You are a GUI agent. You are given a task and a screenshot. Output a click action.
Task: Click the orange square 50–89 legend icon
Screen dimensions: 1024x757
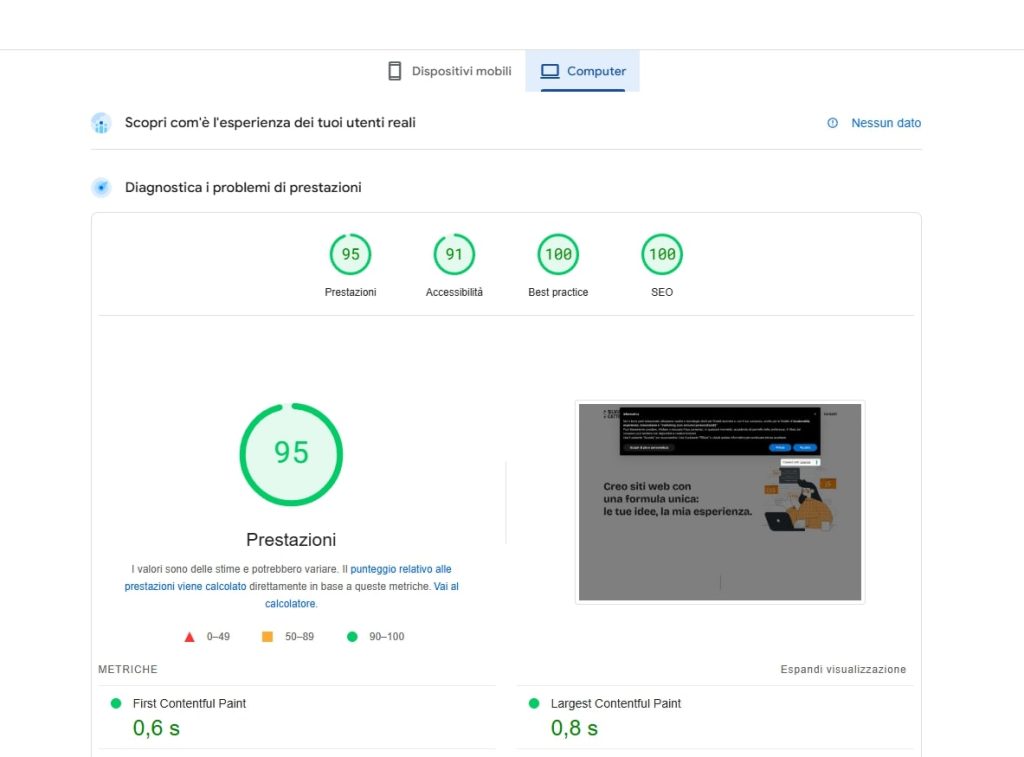click(267, 636)
